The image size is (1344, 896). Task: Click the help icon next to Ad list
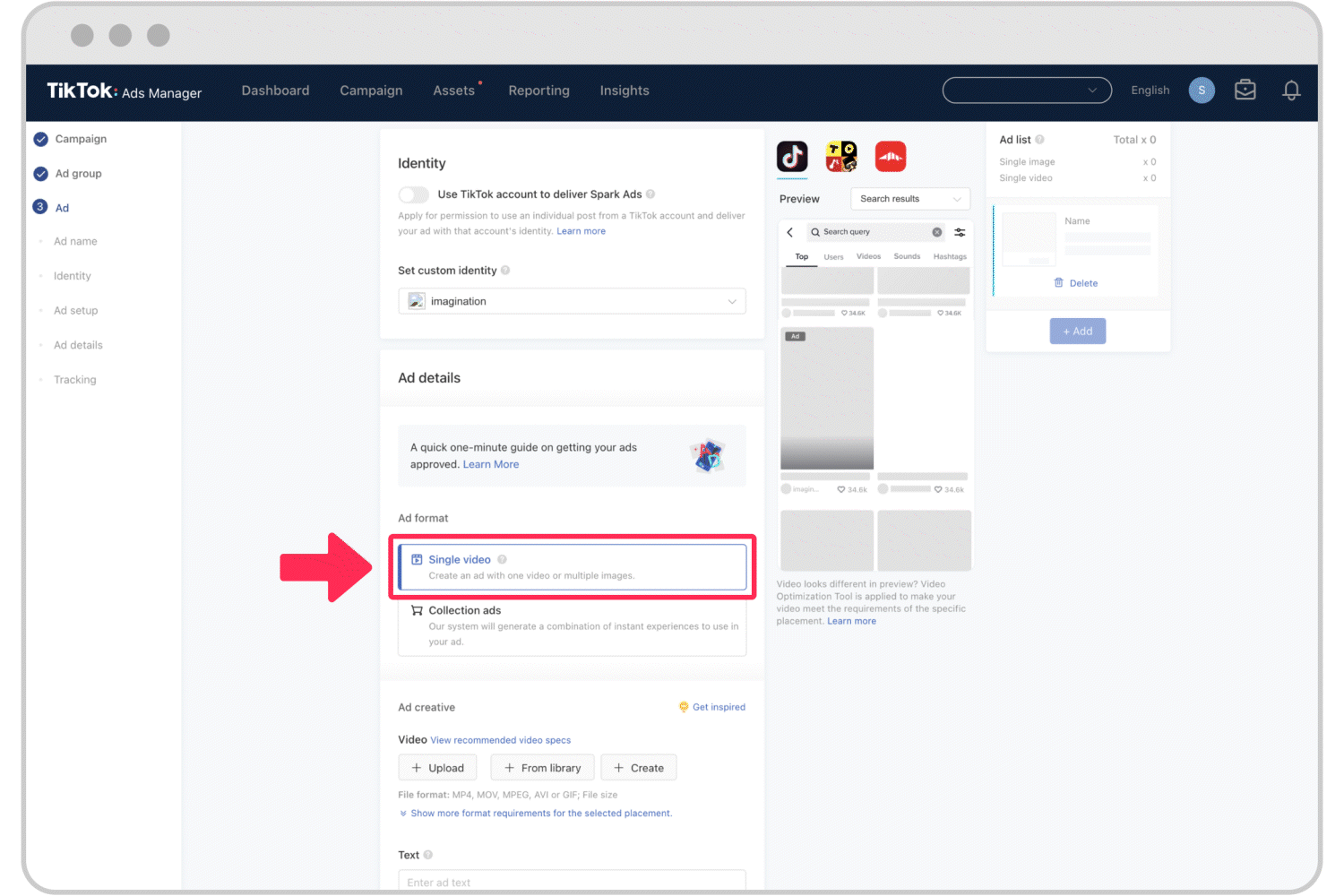pyautogui.click(x=1039, y=140)
